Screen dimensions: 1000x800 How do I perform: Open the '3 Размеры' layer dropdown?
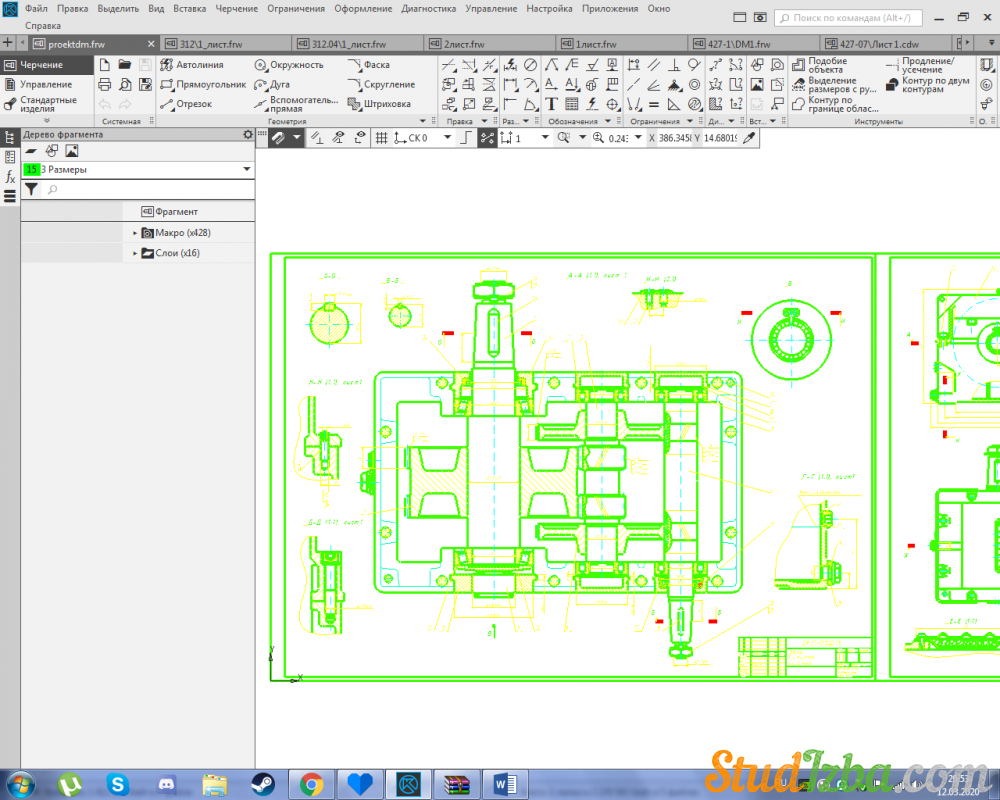[x=246, y=170]
